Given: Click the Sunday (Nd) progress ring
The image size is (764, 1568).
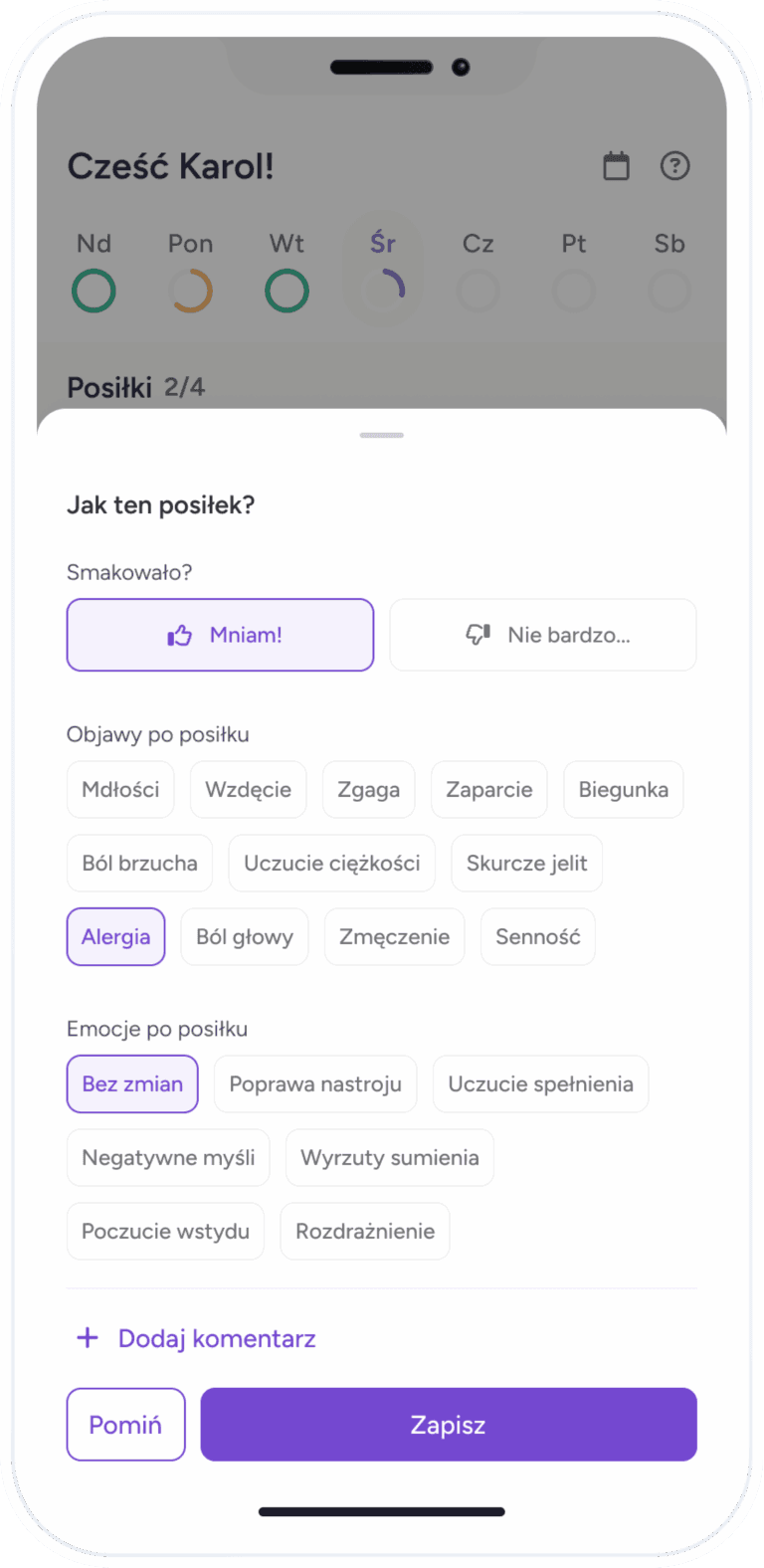Looking at the screenshot, I should 94,291.
